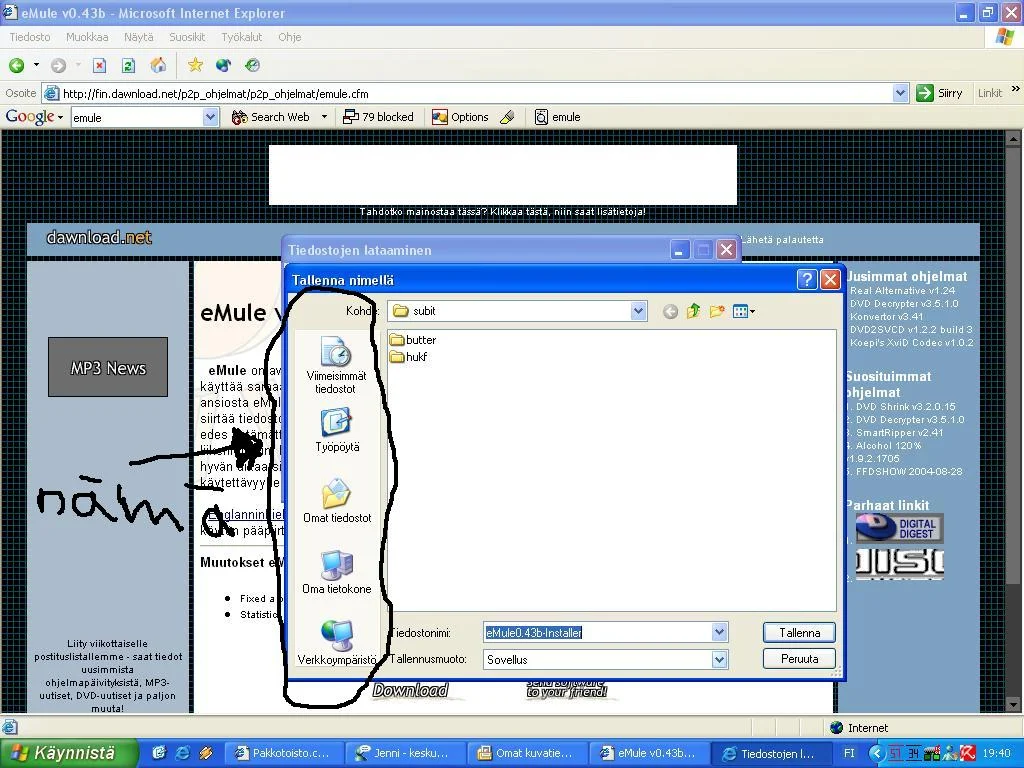This screenshot has width=1024, height=768.
Task: Open the Tiedosto menu
Action: [x=30, y=37]
